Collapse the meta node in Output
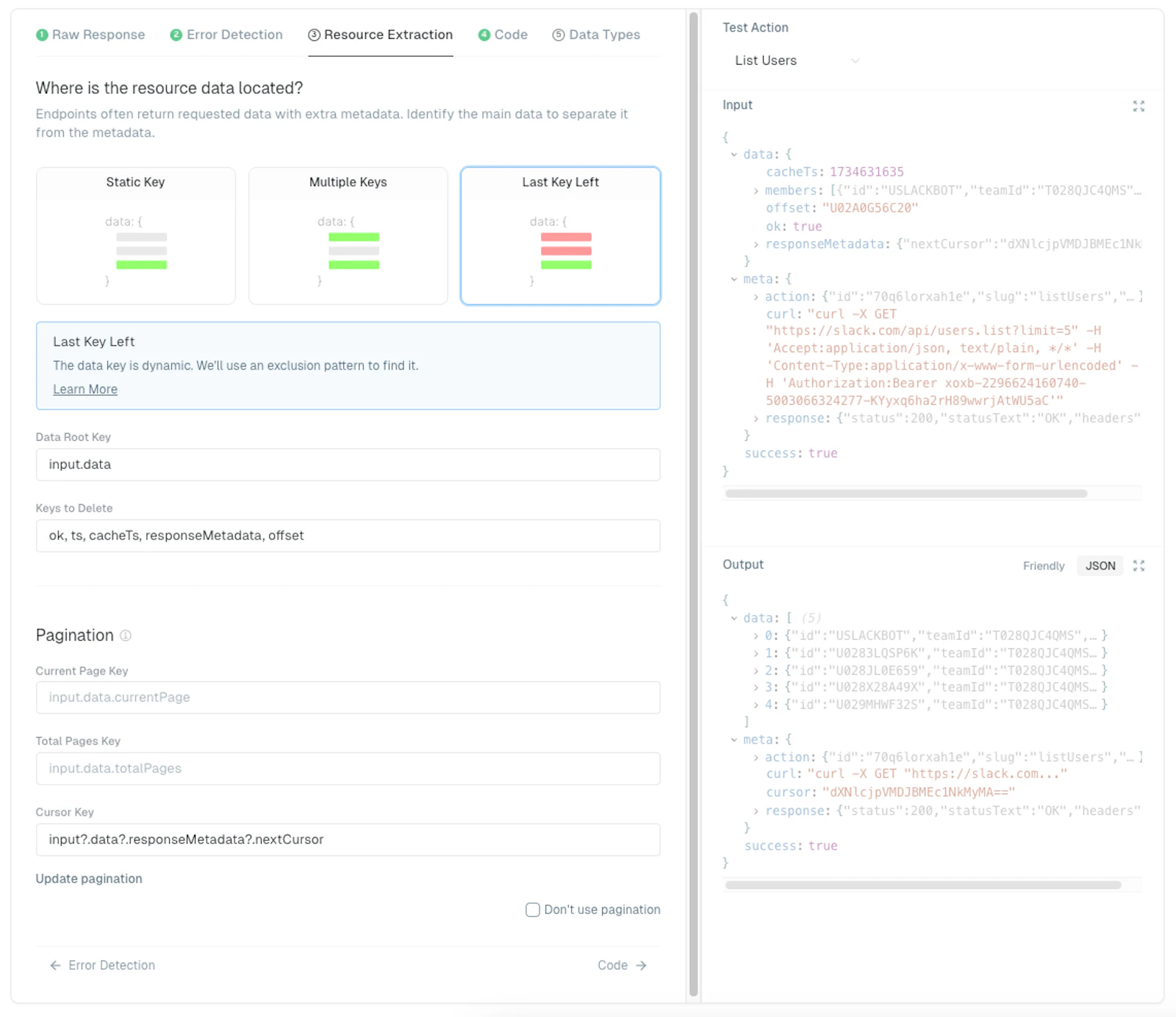Screen dimensions: 1176x1017 point(734,740)
